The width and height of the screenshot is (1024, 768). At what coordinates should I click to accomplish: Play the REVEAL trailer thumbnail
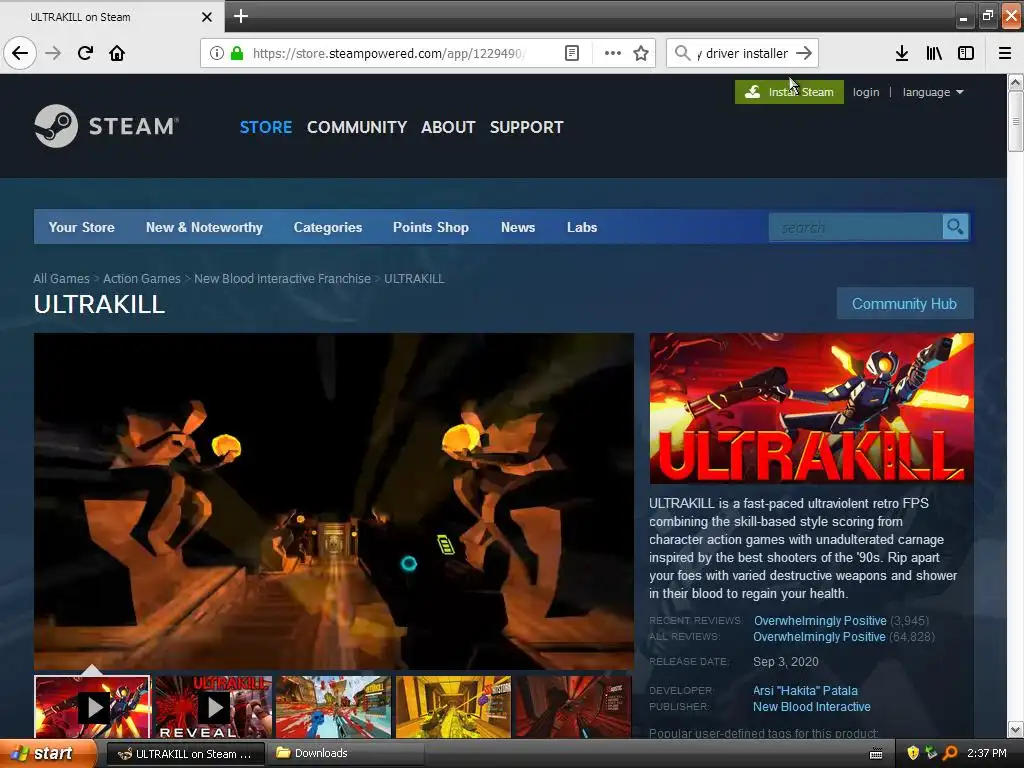click(213, 707)
